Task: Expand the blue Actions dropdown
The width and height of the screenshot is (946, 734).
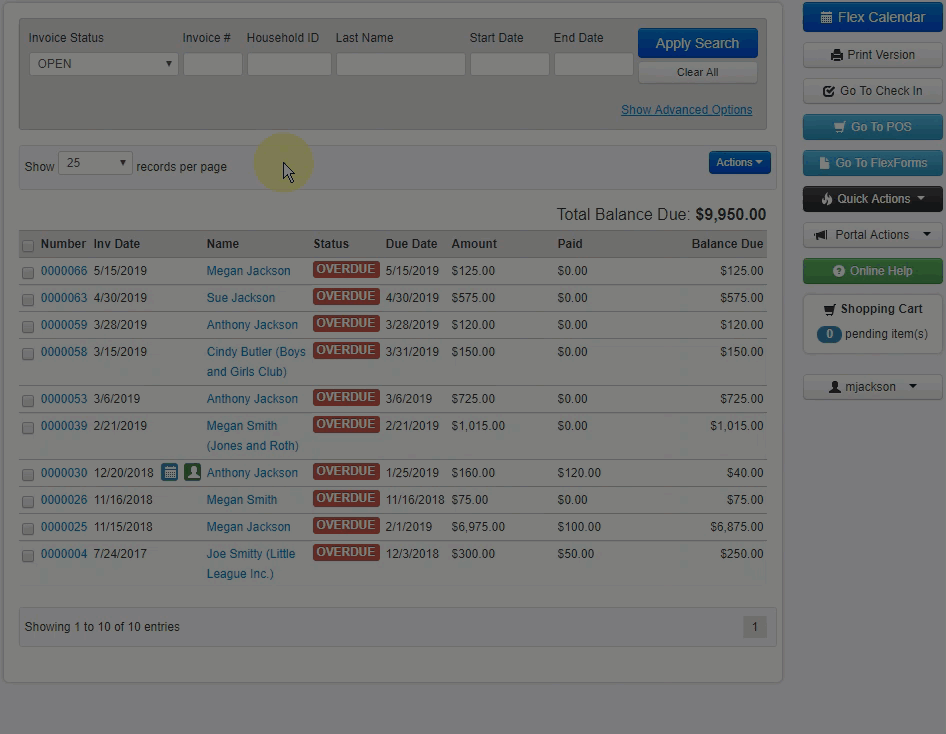Action: click(739, 162)
